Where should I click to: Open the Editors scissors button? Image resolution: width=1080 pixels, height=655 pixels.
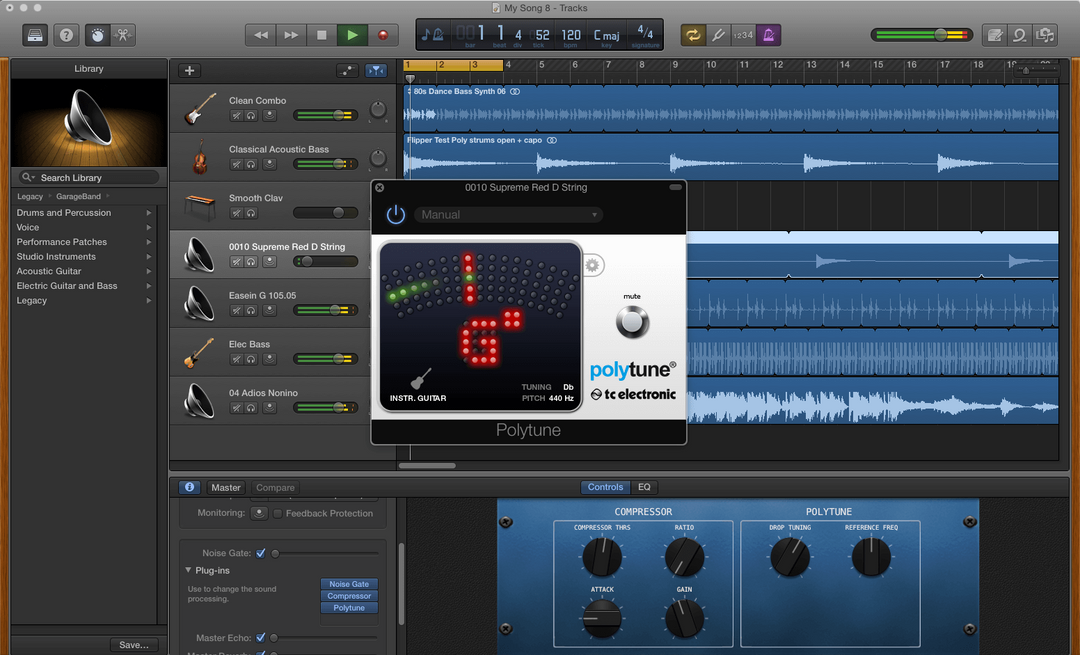pos(123,34)
